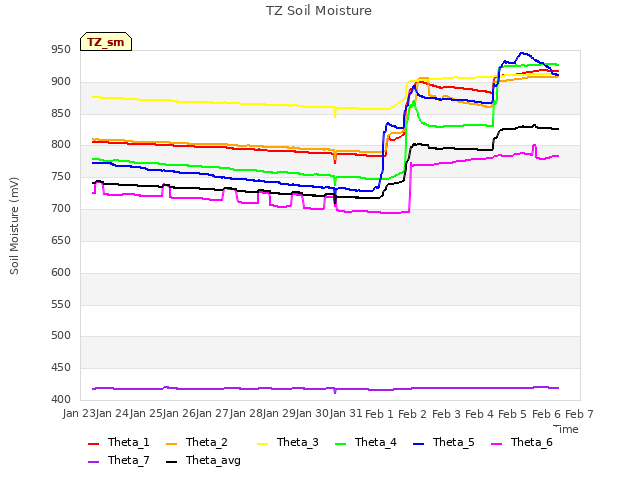The image size is (640, 480).
Task: Click the Feb 3 x-axis date label
Action: 446,414
